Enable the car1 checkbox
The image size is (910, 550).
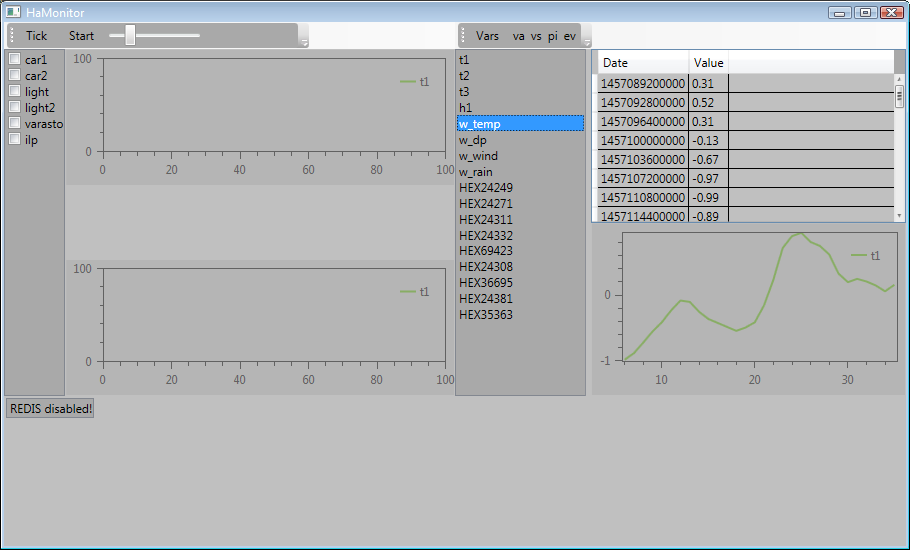pos(15,59)
